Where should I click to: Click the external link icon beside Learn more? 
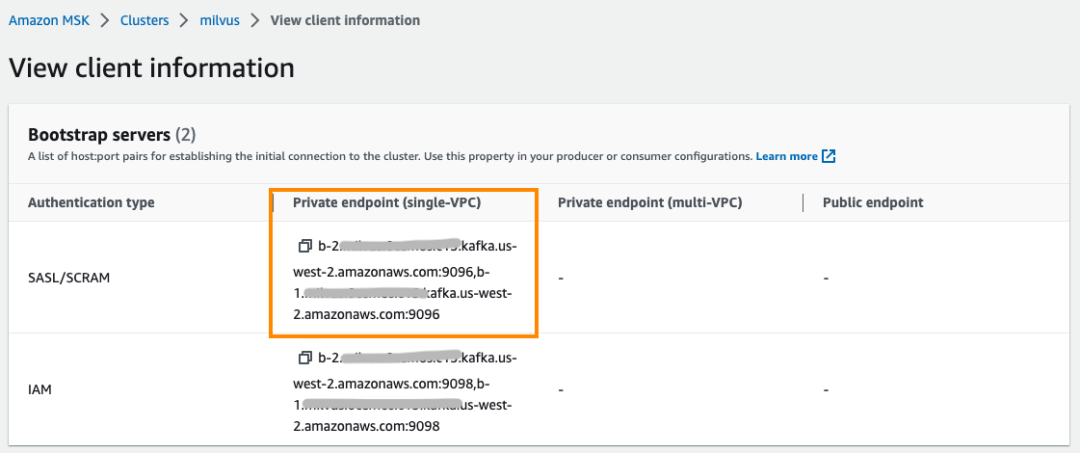coord(828,156)
